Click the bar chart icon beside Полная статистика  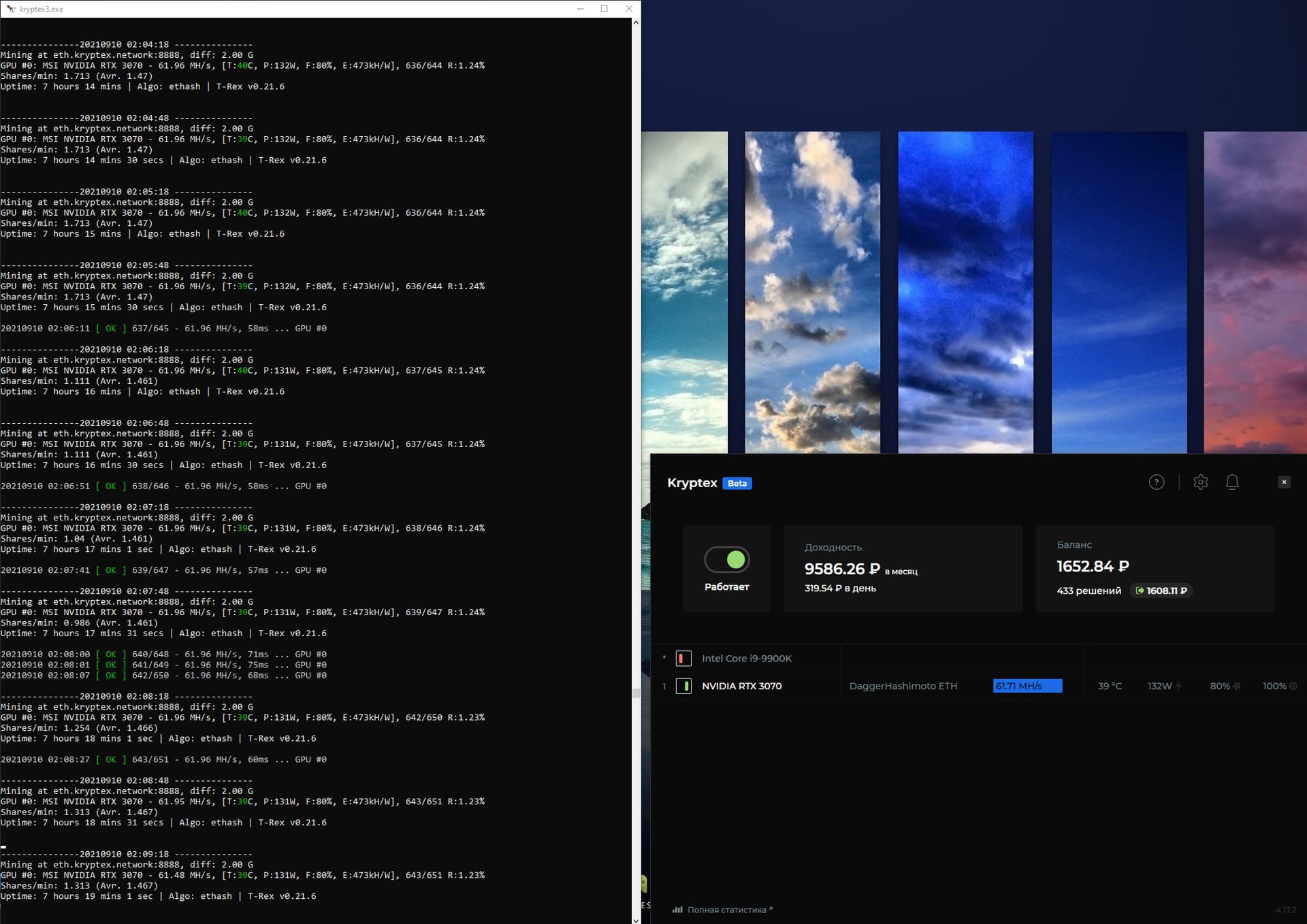click(x=677, y=910)
